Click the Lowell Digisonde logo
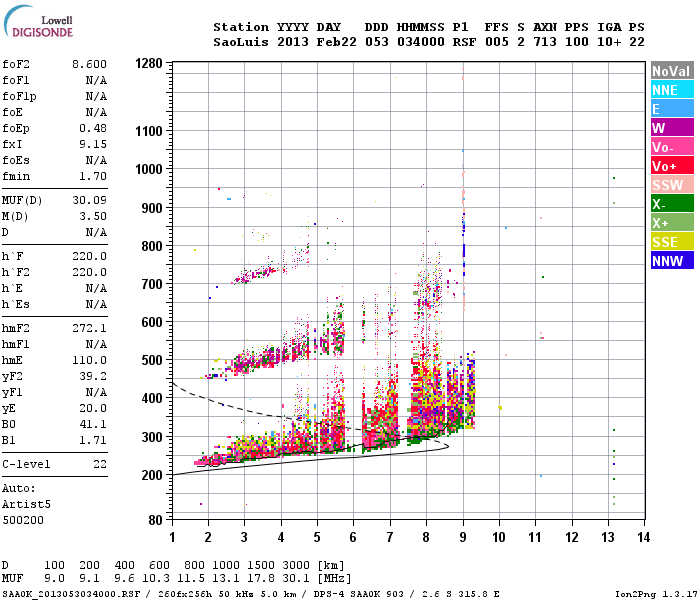Viewport: 700px width, 600px height. 38,22
